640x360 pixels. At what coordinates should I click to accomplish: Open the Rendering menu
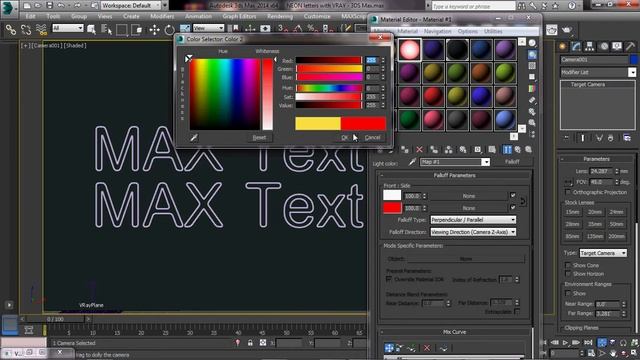coord(280,16)
